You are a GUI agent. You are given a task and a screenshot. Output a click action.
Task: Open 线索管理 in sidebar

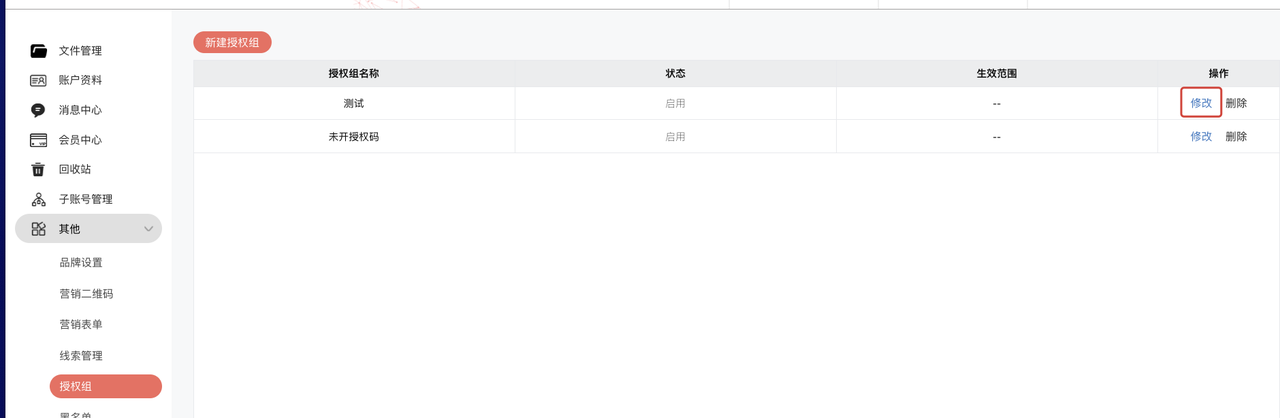click(x=81, y=356)
